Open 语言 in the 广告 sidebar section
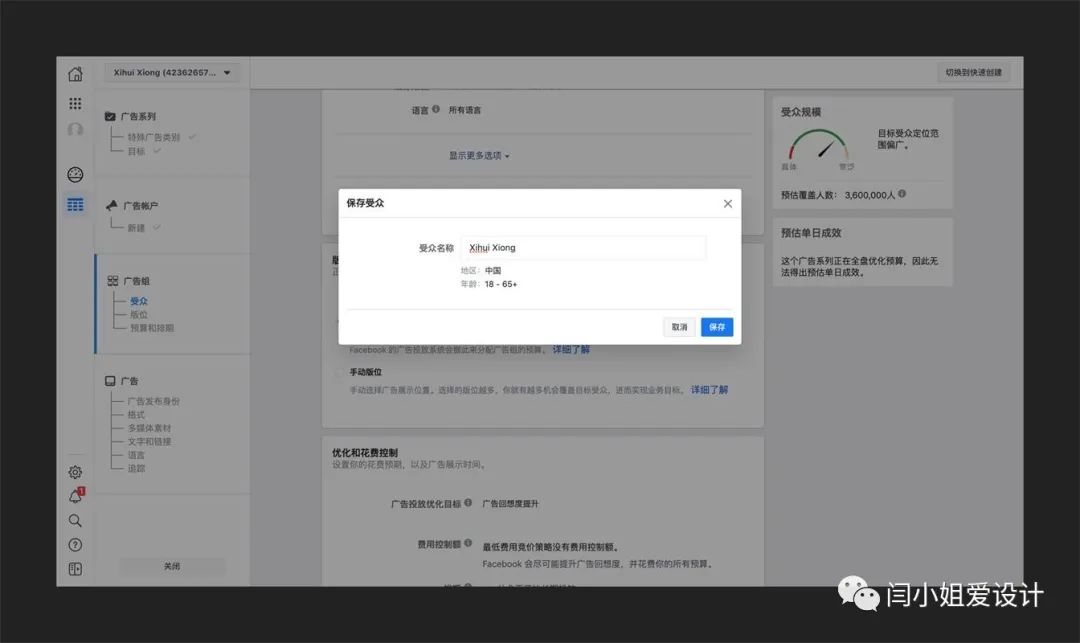Image resolution: width=1080 pixels, height=643 pixels. (136, 455)
